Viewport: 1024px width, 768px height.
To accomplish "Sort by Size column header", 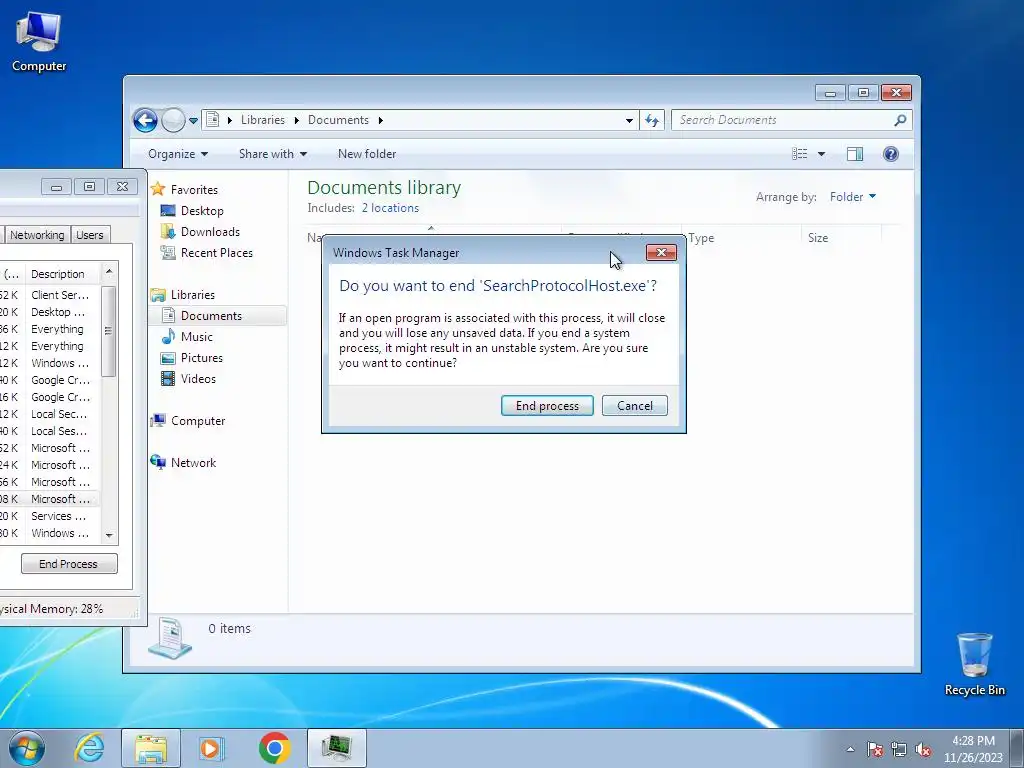I will pos(841,238).
